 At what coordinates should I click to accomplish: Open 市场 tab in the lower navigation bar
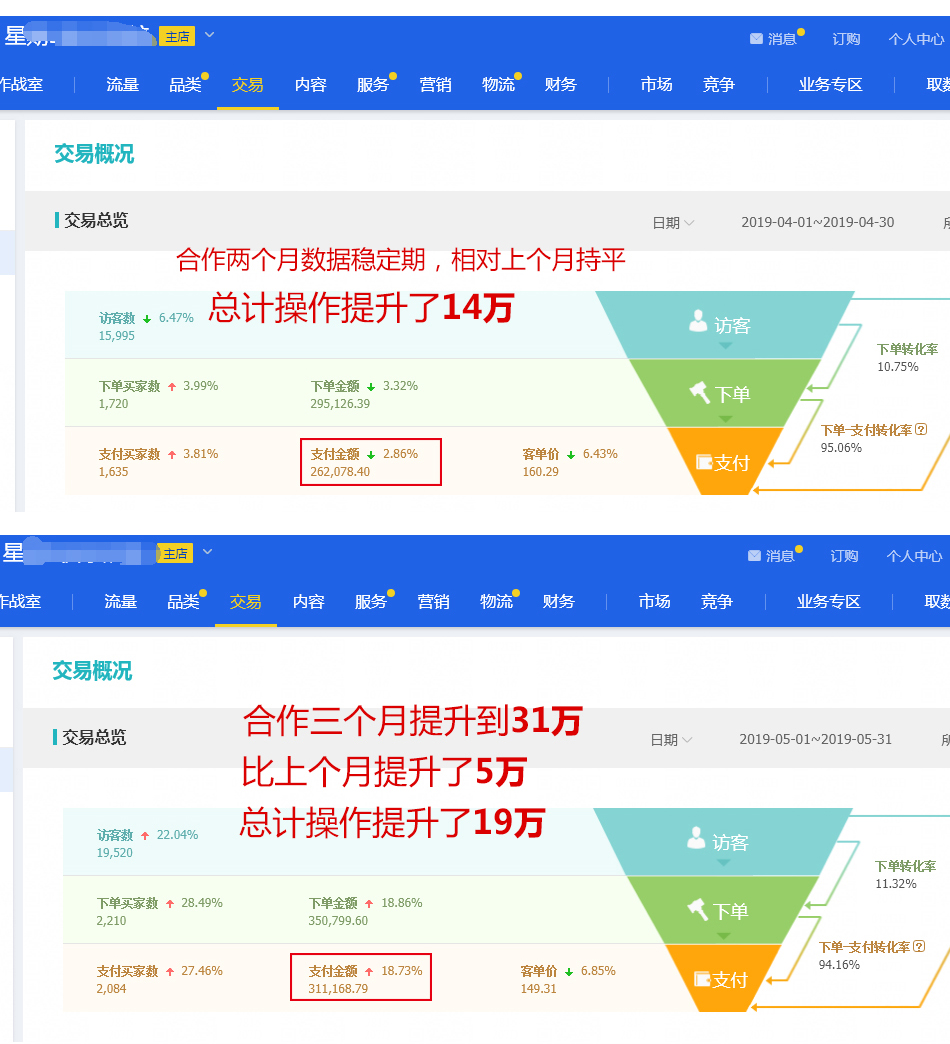[654, 601]
